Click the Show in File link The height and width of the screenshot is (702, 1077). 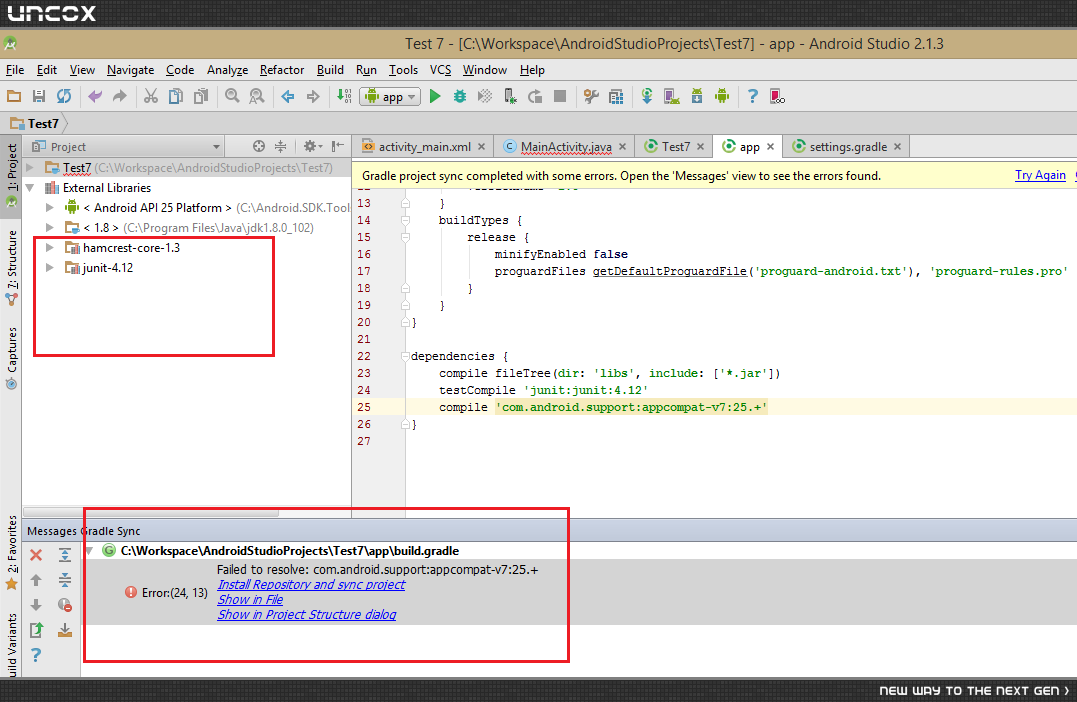250,600
